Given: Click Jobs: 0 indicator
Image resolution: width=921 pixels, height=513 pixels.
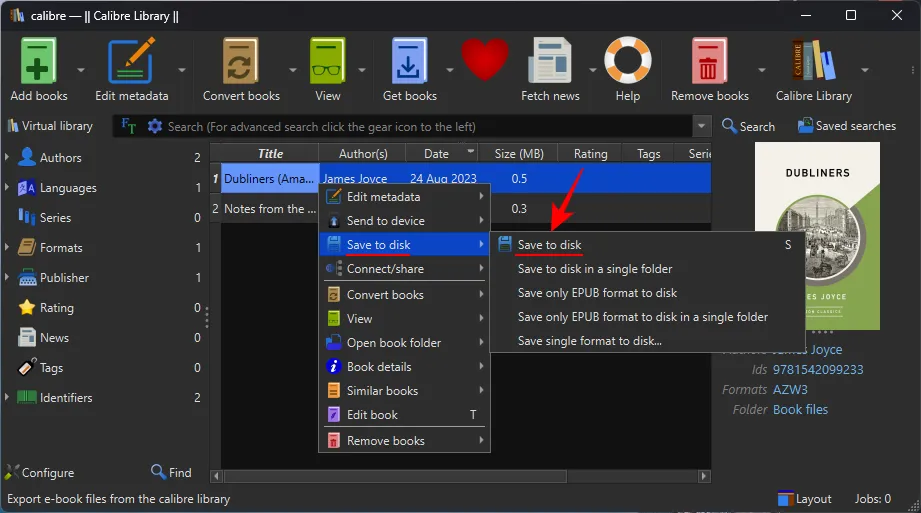Looking at the screenshot, I should tap(872, 499).
